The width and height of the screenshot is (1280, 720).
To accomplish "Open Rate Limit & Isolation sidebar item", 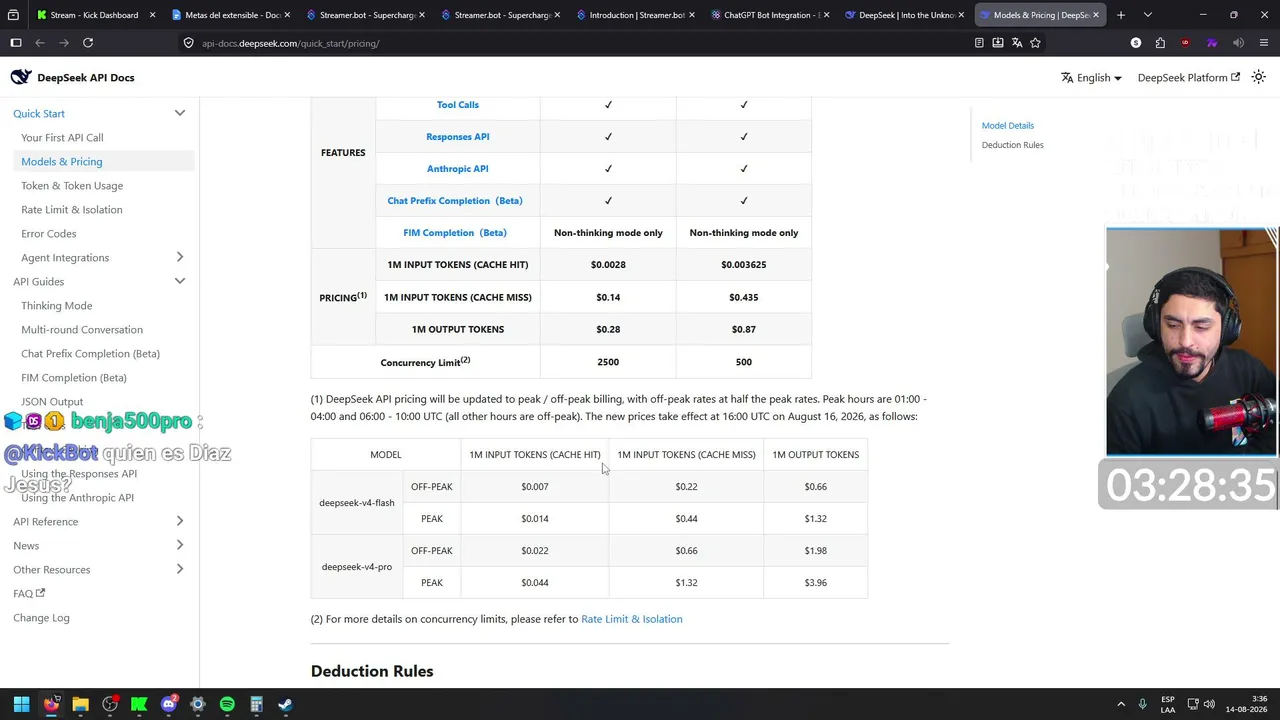I will (72, 209).
